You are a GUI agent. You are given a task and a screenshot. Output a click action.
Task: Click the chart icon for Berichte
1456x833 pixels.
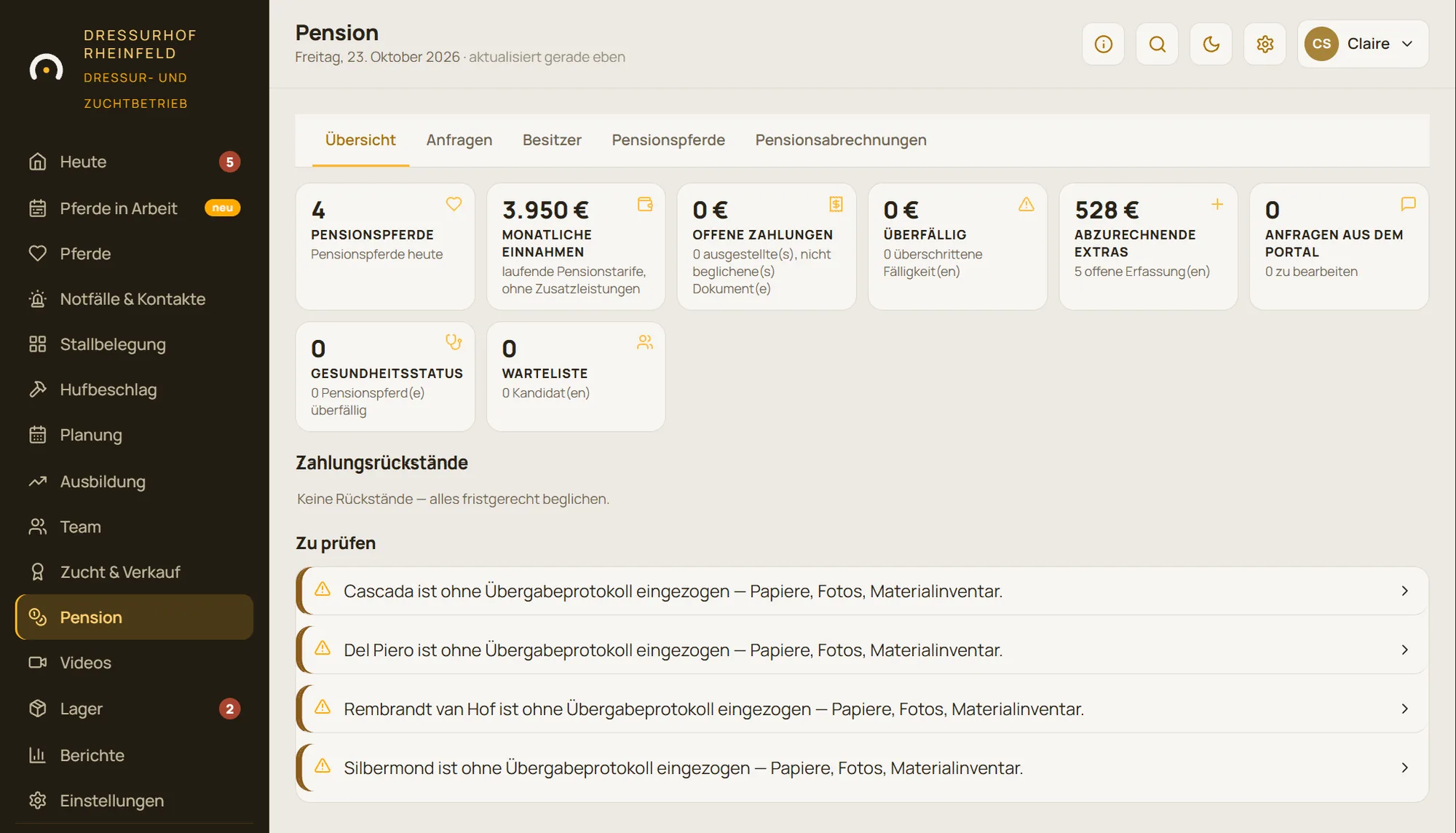38,755
